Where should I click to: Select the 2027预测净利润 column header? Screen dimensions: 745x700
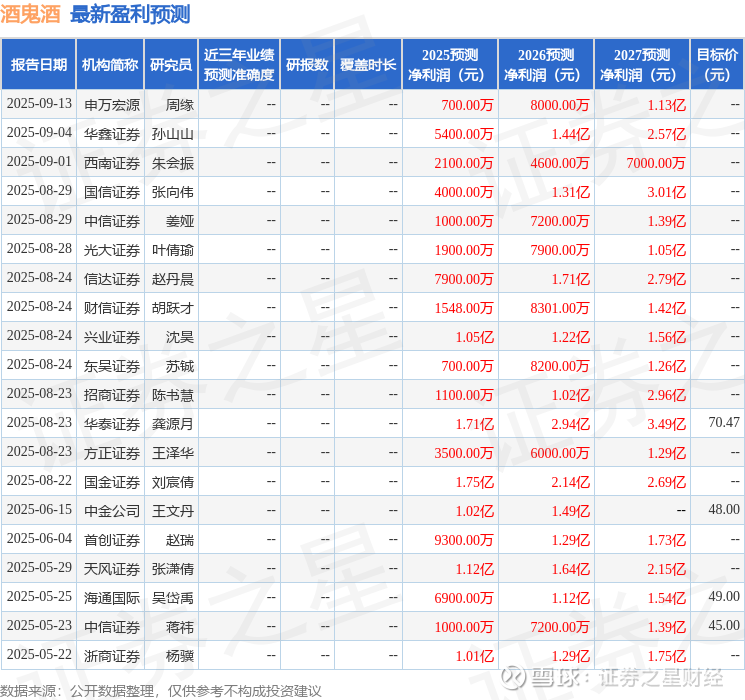pos(642,65)
